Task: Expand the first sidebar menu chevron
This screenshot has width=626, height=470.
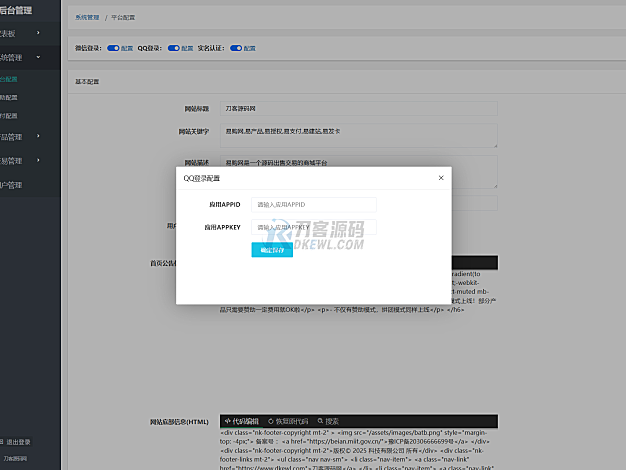Action: click(x=39, y=33)
